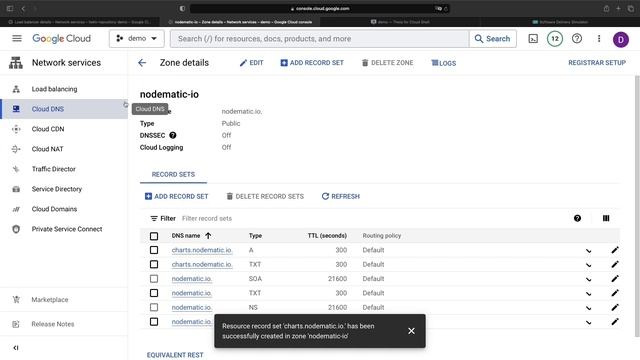Check the nodematic.io TXT record checkbox
This screenshot has height=360, width=640.
[x=154, y=293]
